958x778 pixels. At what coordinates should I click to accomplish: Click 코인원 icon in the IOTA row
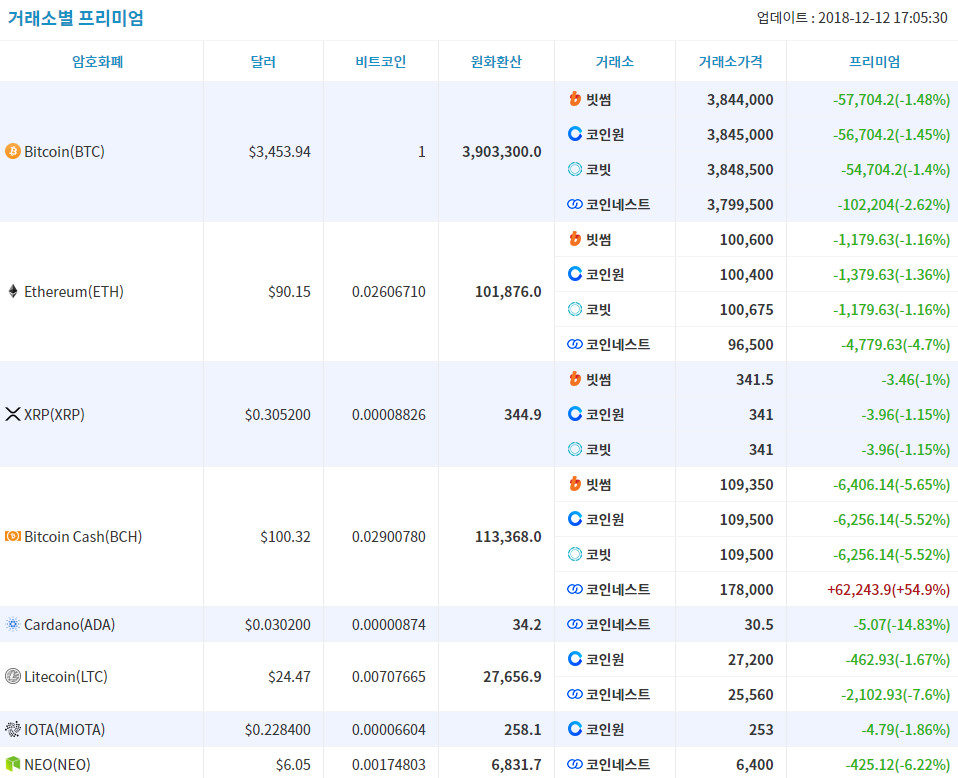575,728
